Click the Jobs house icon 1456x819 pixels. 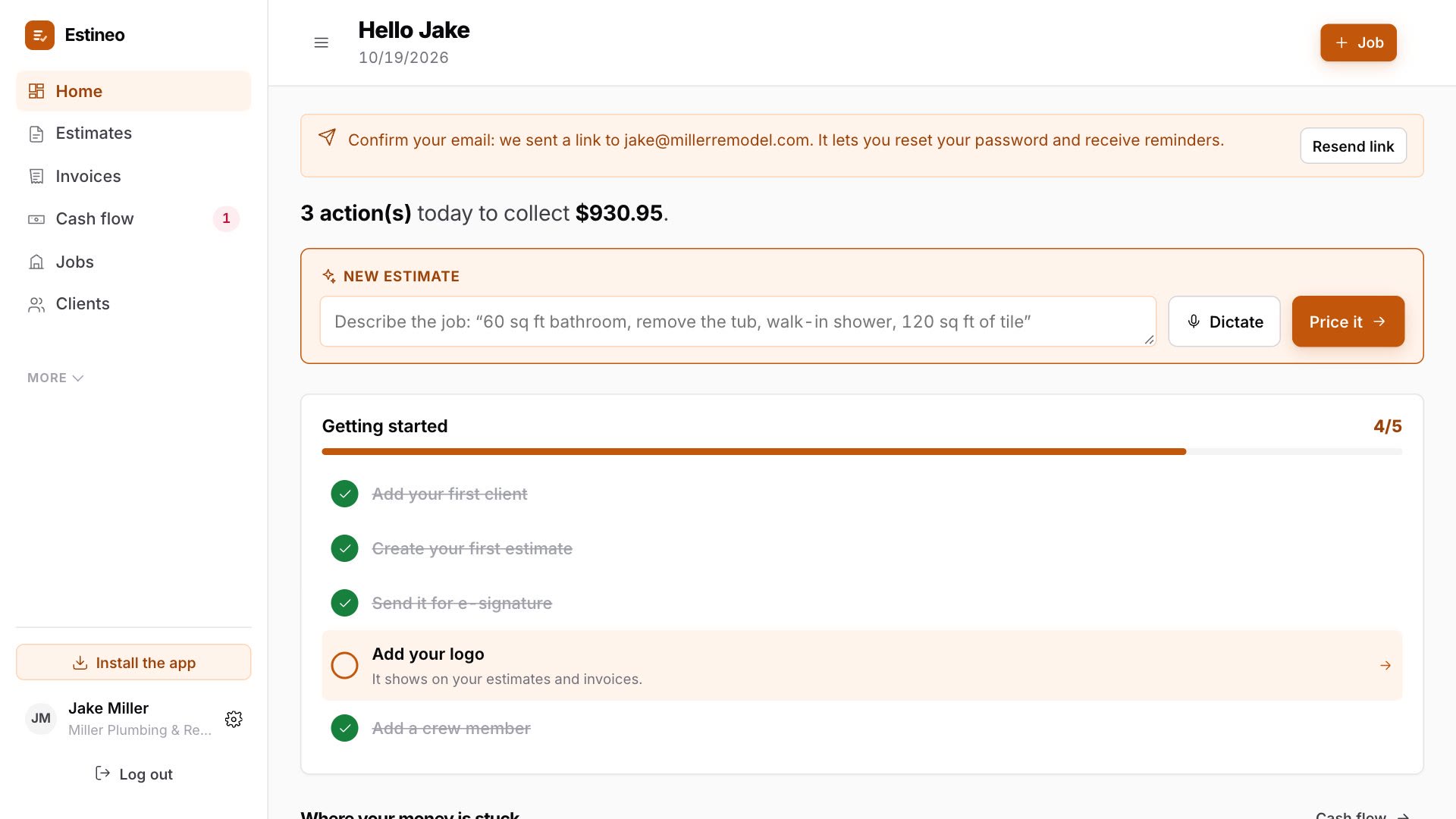point(36,262)
